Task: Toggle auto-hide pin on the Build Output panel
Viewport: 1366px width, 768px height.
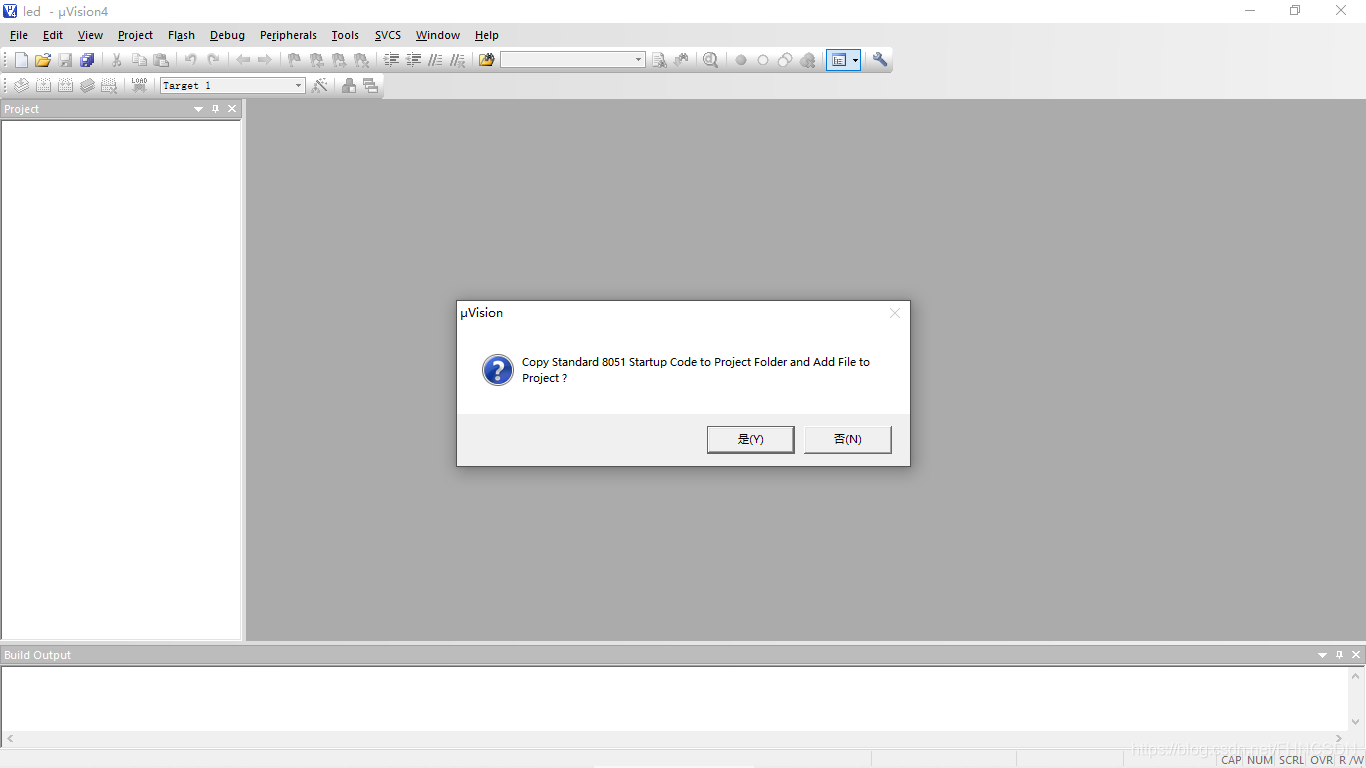Action: 1339,655
